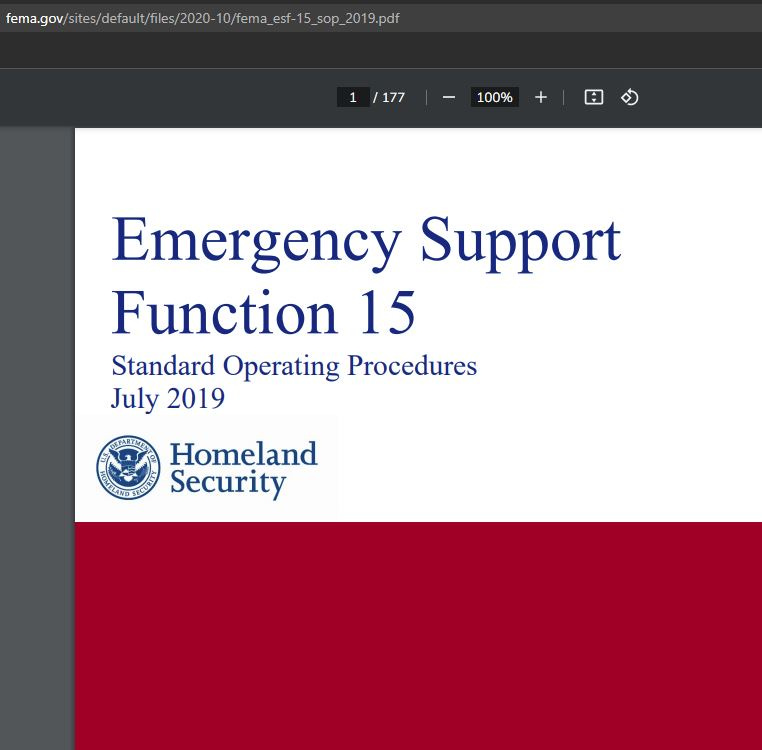Click the Standard Operating Procedures subtitle

[x=294, y=367]
